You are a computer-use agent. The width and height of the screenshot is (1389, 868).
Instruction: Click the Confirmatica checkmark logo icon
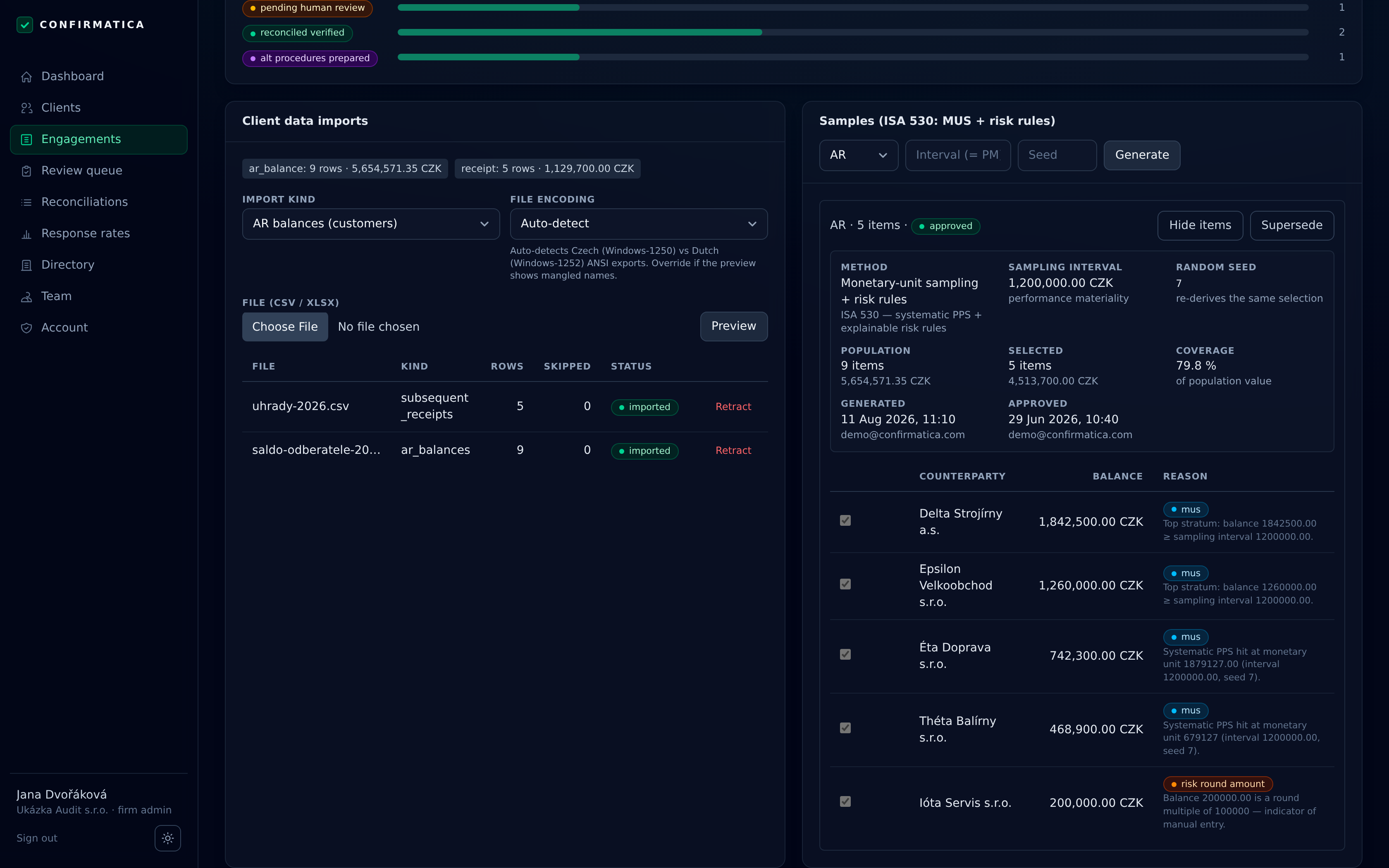[25, 25]
